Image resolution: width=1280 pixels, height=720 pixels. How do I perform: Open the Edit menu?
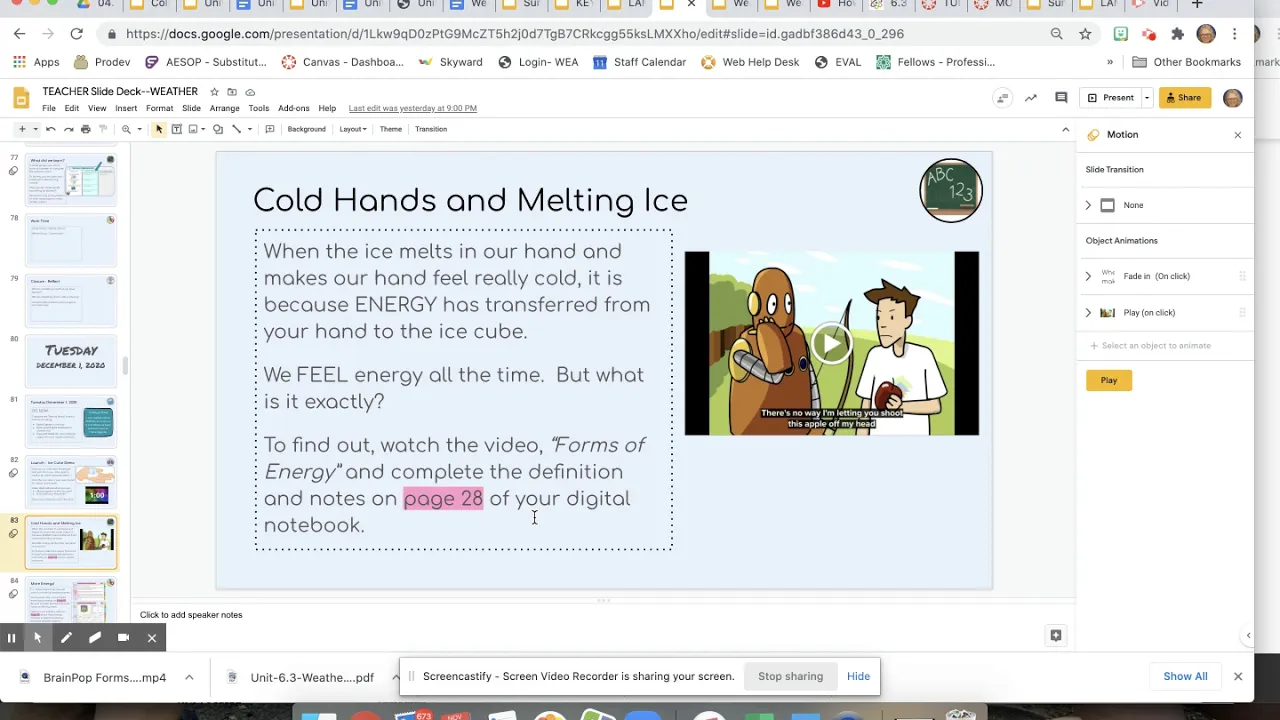(x=72, y=108)
